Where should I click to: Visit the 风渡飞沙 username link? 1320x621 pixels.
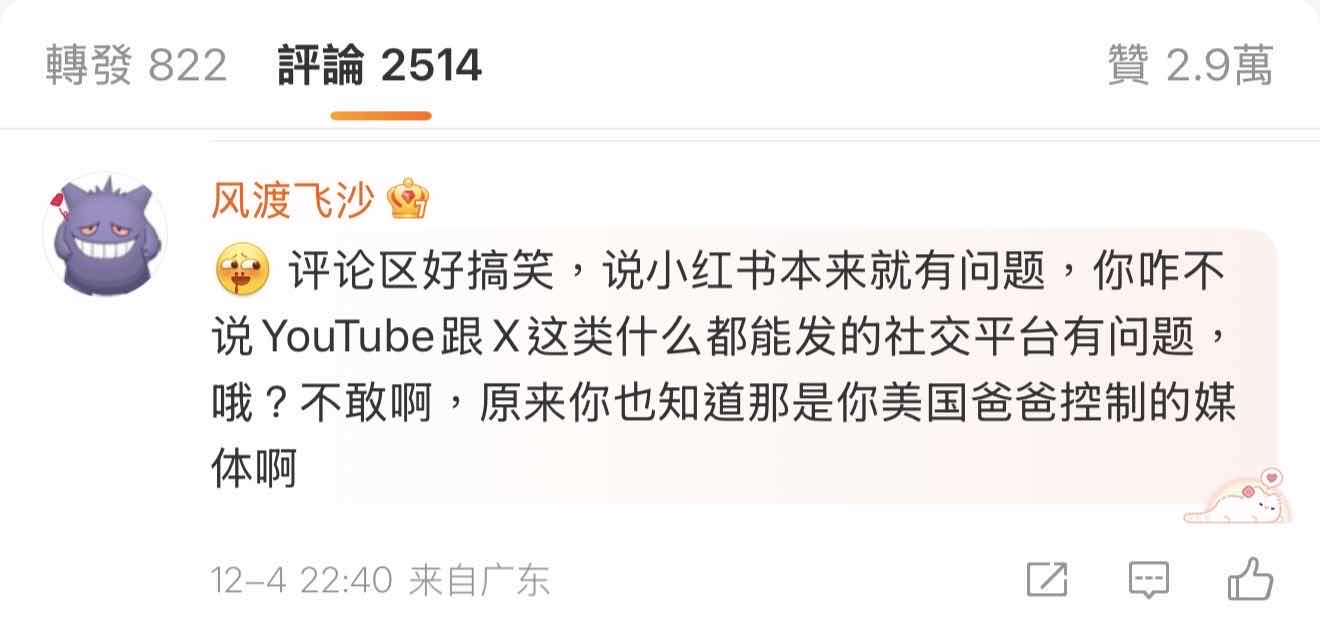293,202
